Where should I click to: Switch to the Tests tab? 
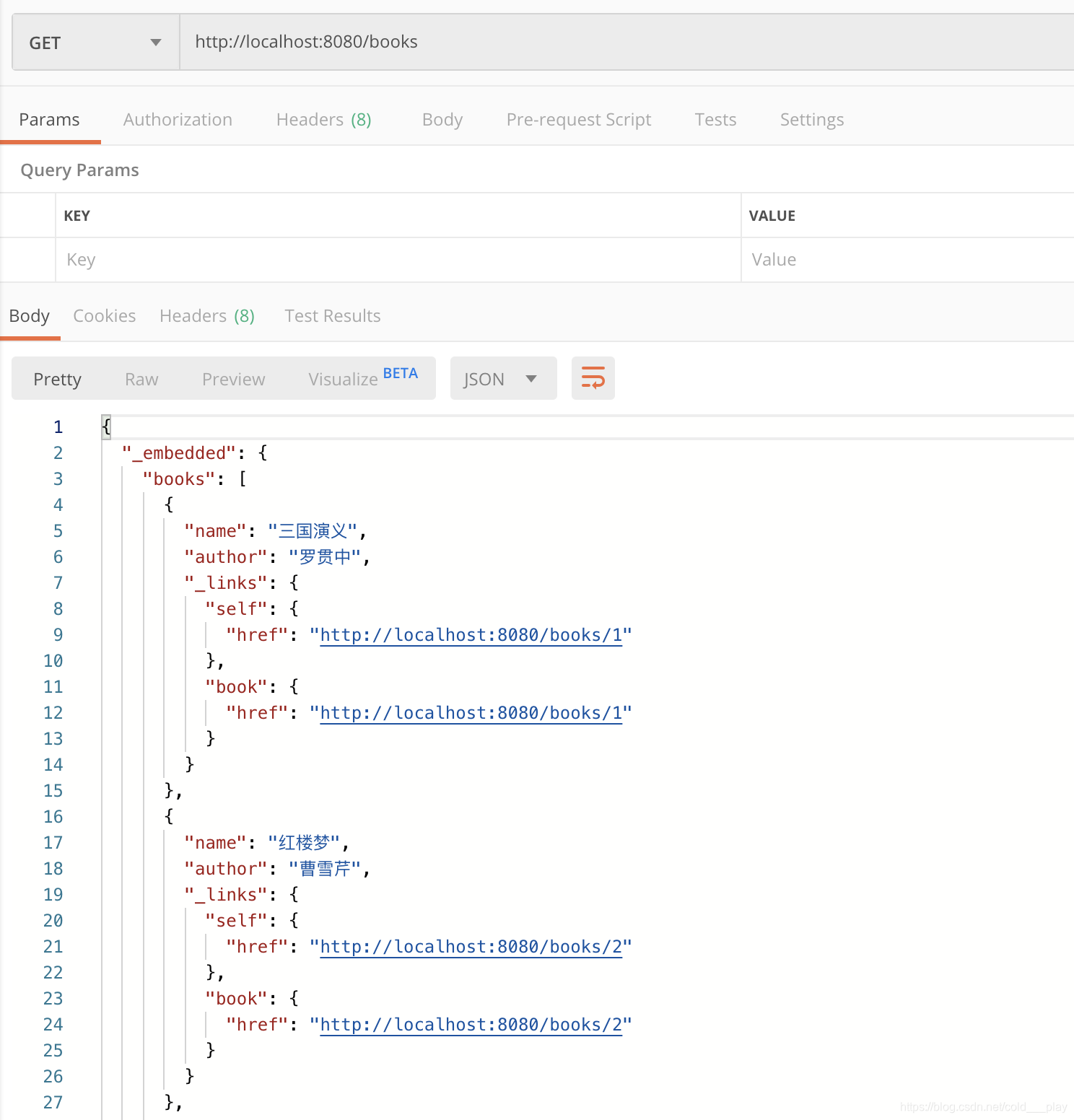(715, 120)
